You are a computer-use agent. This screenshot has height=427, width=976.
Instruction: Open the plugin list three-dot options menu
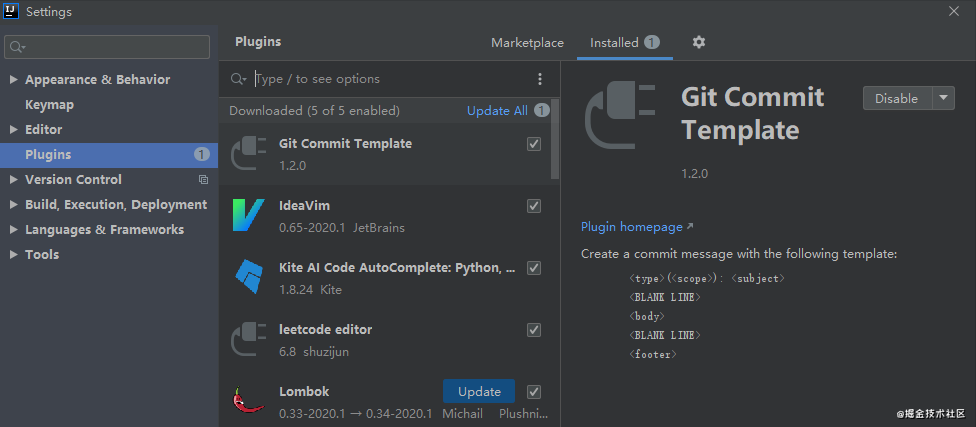coord(540,79)
